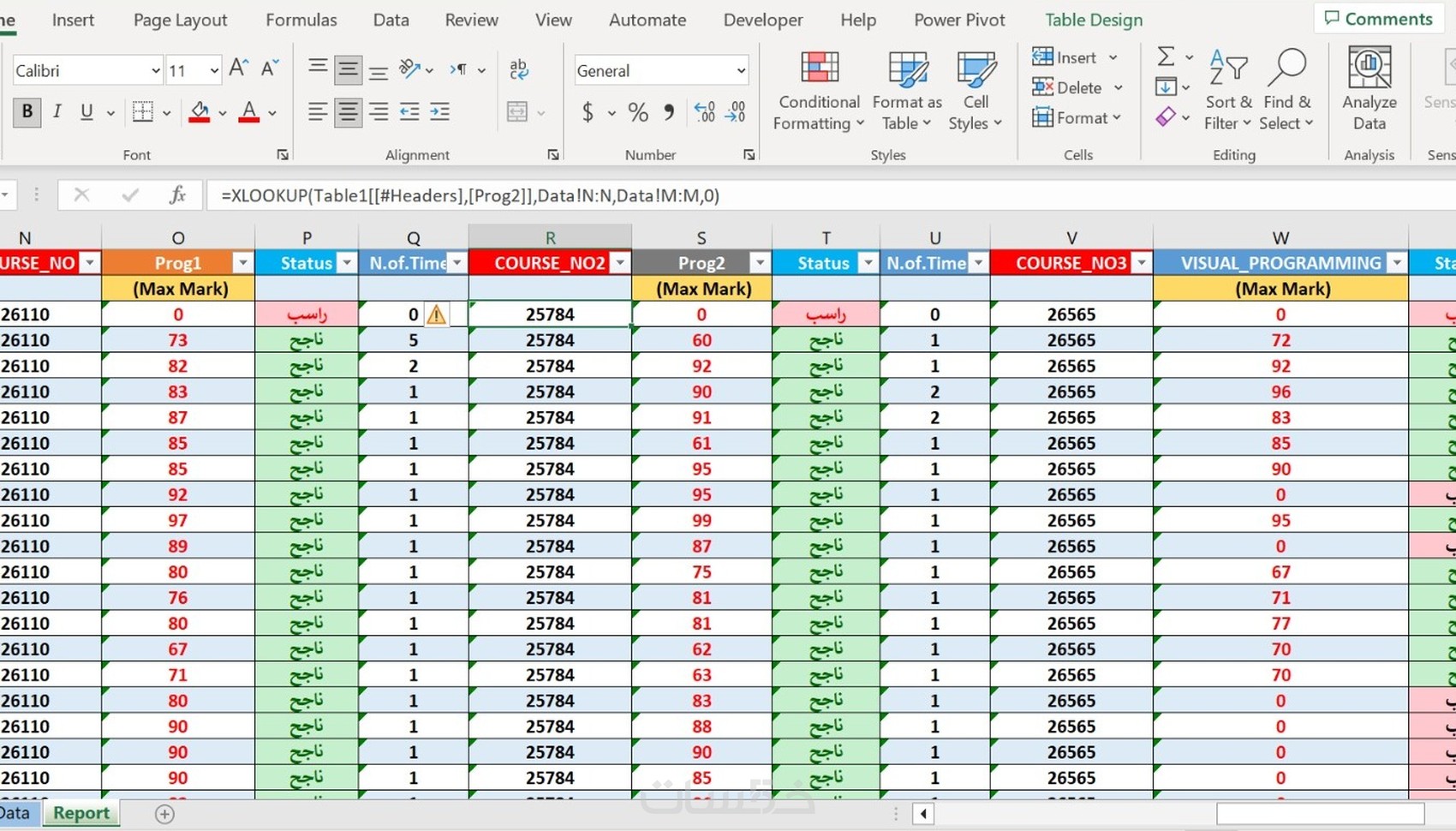Align text to the right

[379, 111]
